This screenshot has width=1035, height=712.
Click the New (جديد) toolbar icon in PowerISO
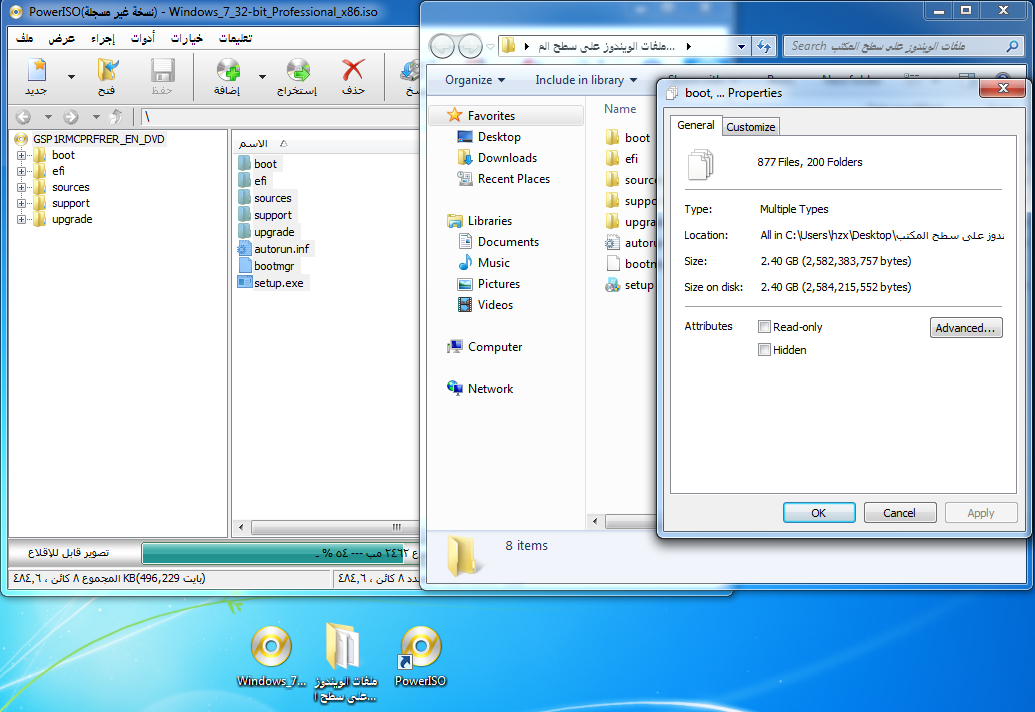coord(36,77)
